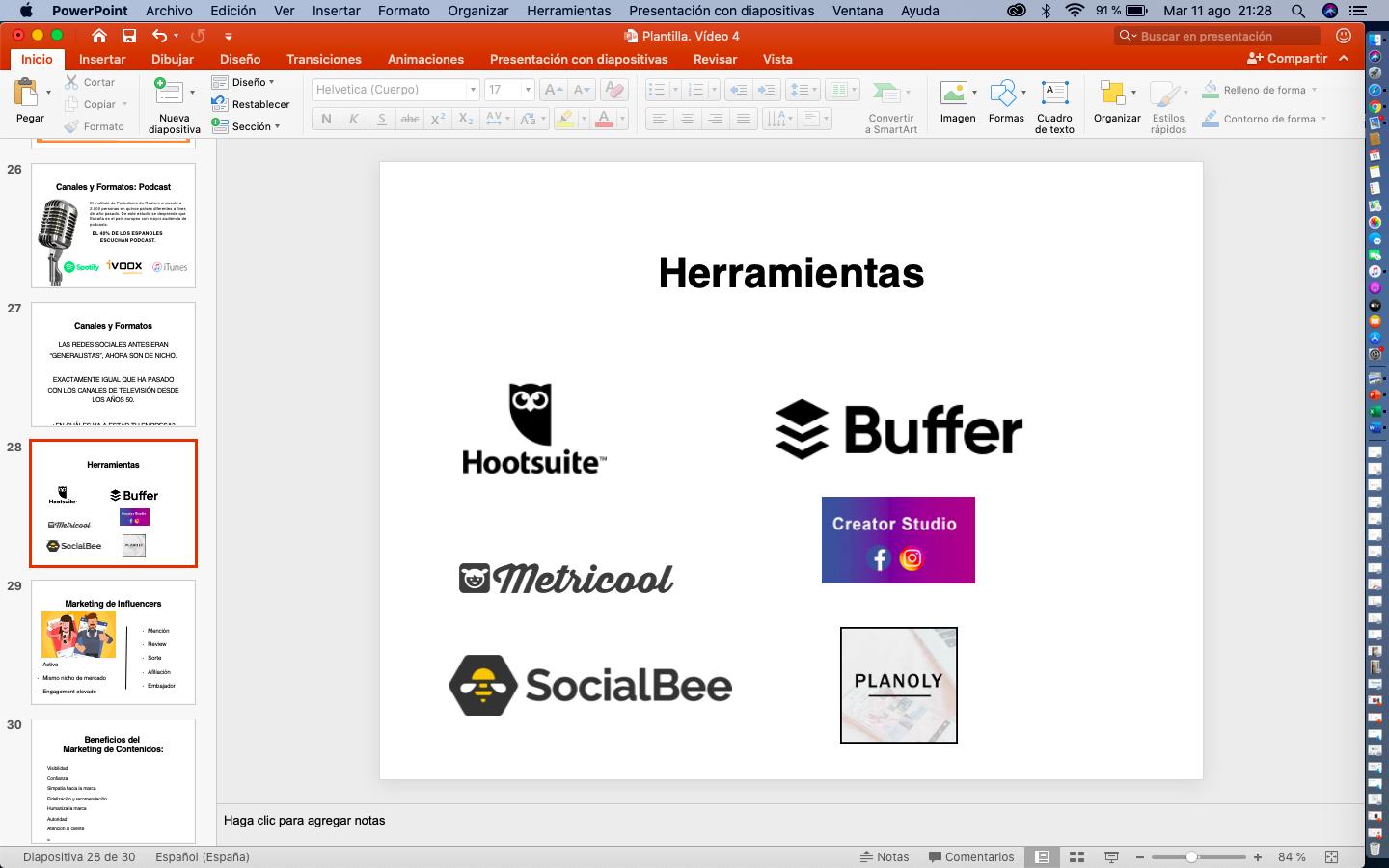Click the Copiar button
The image size is (1389, 868).
(x=90, y=104)
